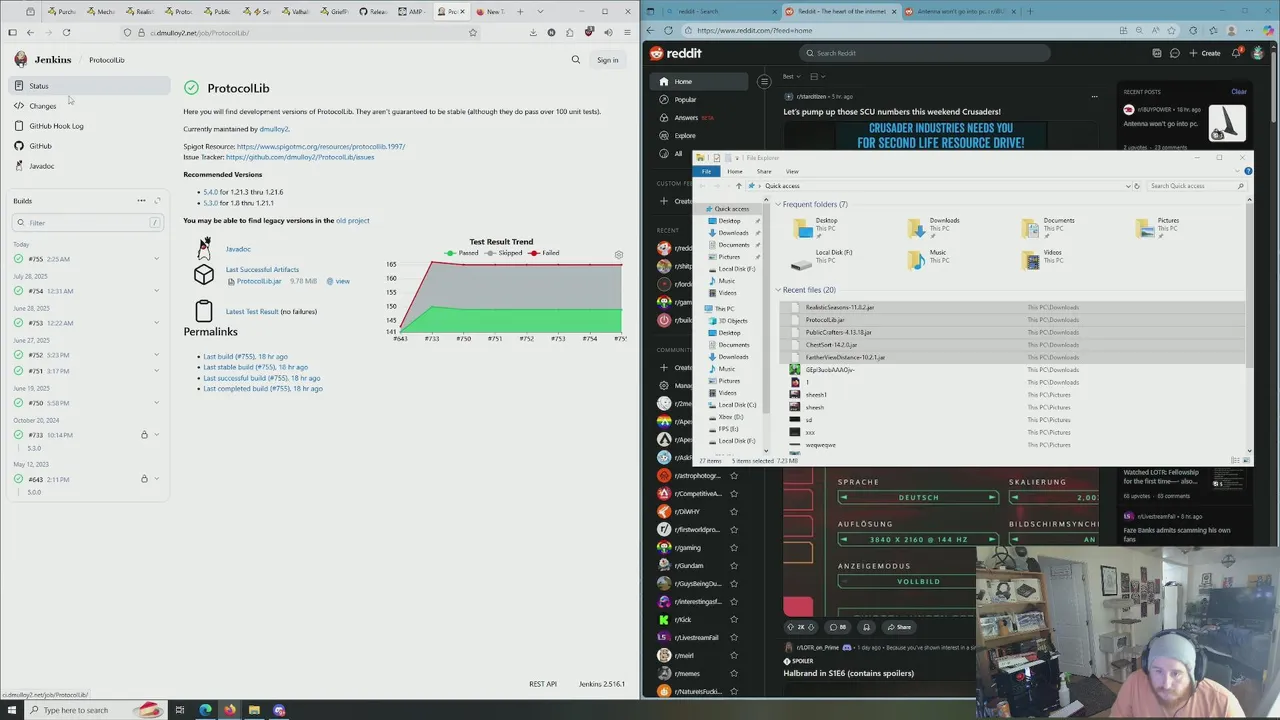Open the File tab in File Explorer
Image resolution: width=1280 pixels, height=720 pixels.
pos(706,171)
